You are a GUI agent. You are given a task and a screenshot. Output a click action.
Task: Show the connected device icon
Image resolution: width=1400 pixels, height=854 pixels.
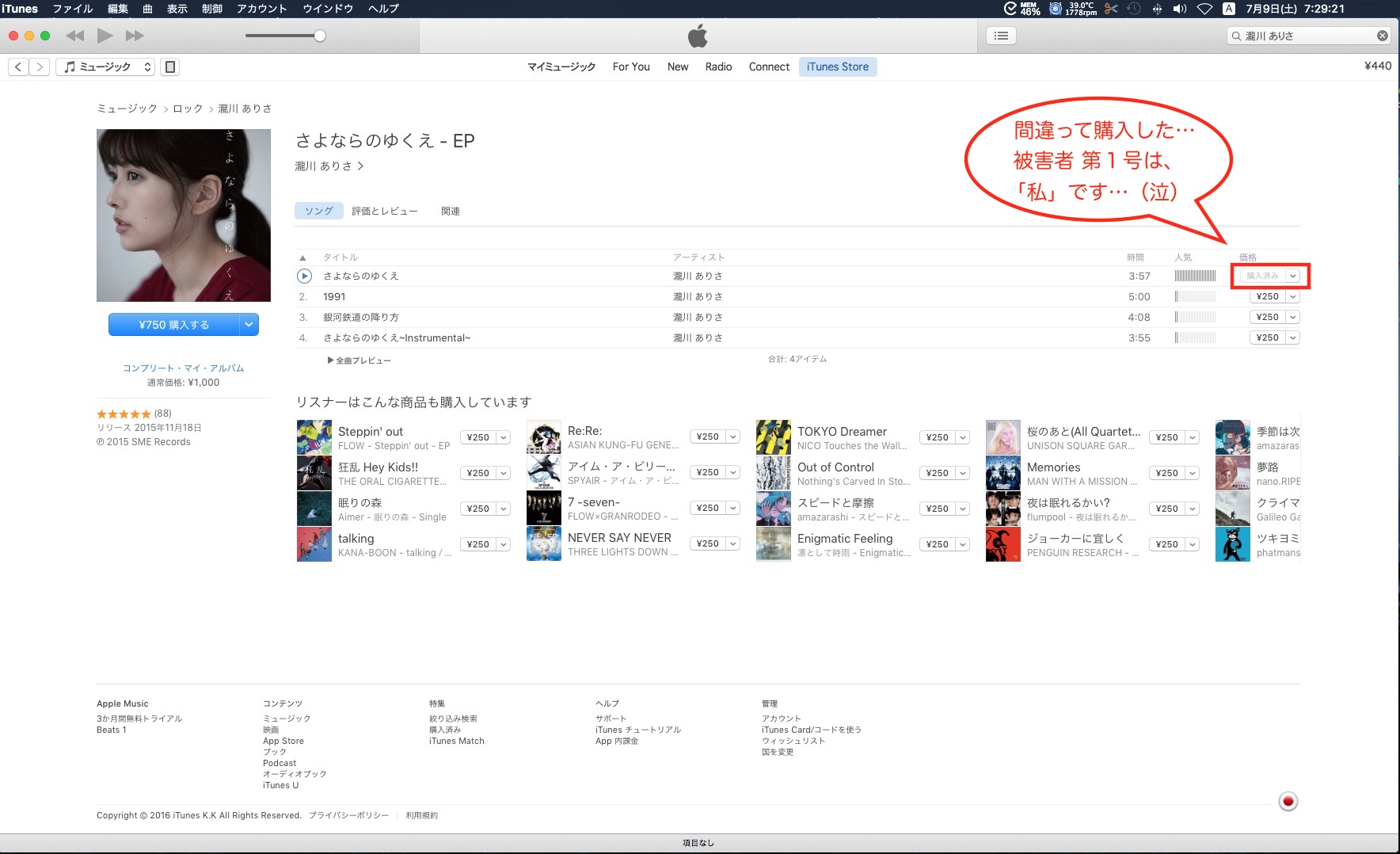(169, 67)
